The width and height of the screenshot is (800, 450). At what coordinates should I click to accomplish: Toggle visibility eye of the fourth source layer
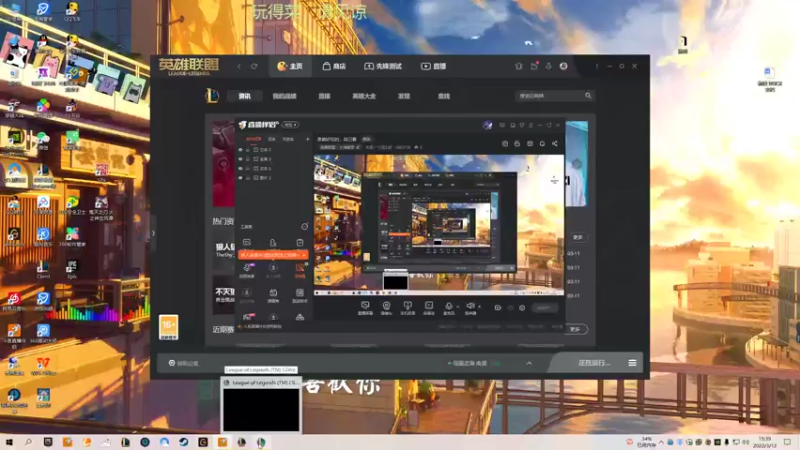[x=240, y=178]
